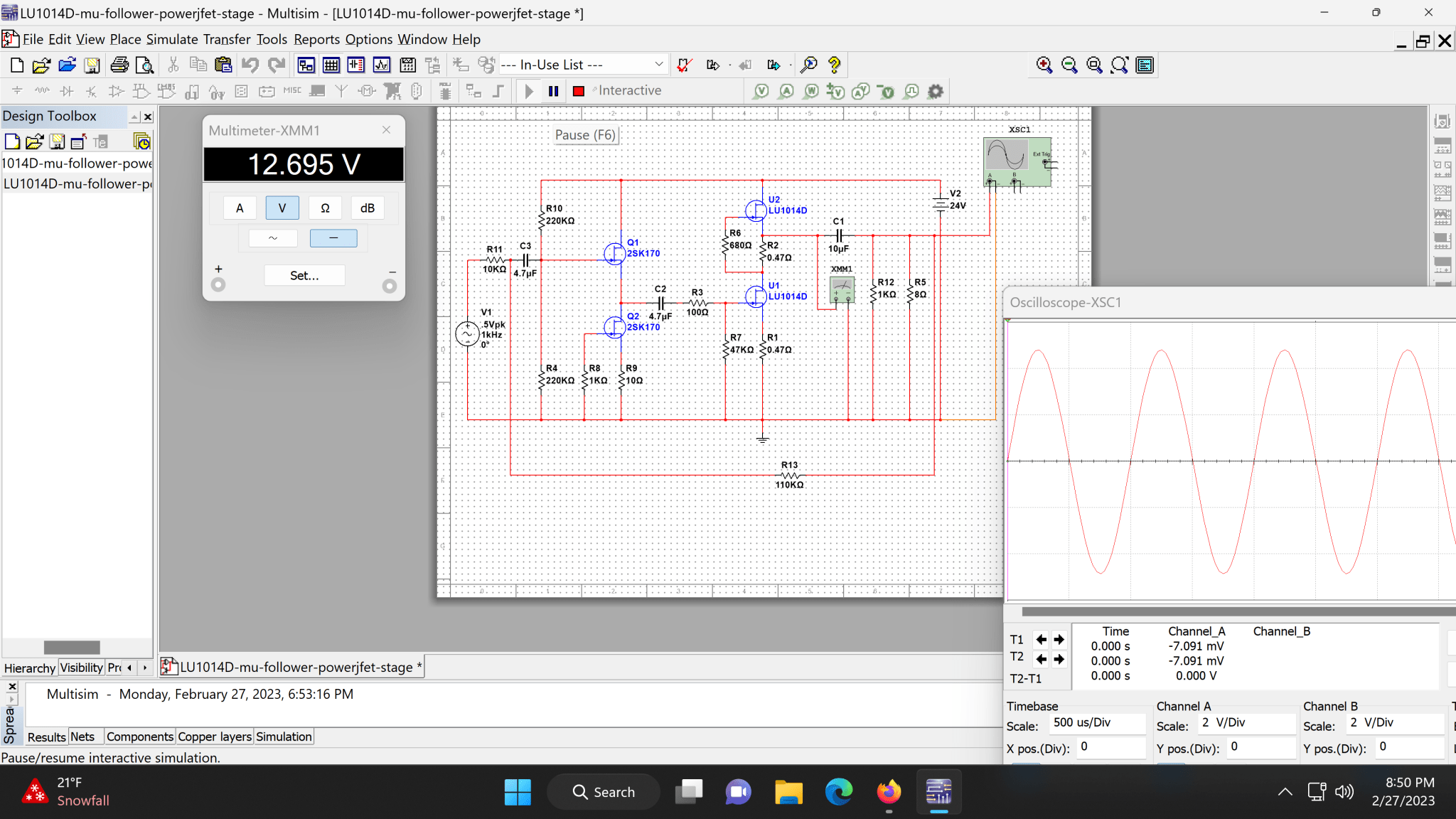Click the XMM1 multimeter symbol on schematic
Viewport: 1456px width, 819px height.
(842, 289)
